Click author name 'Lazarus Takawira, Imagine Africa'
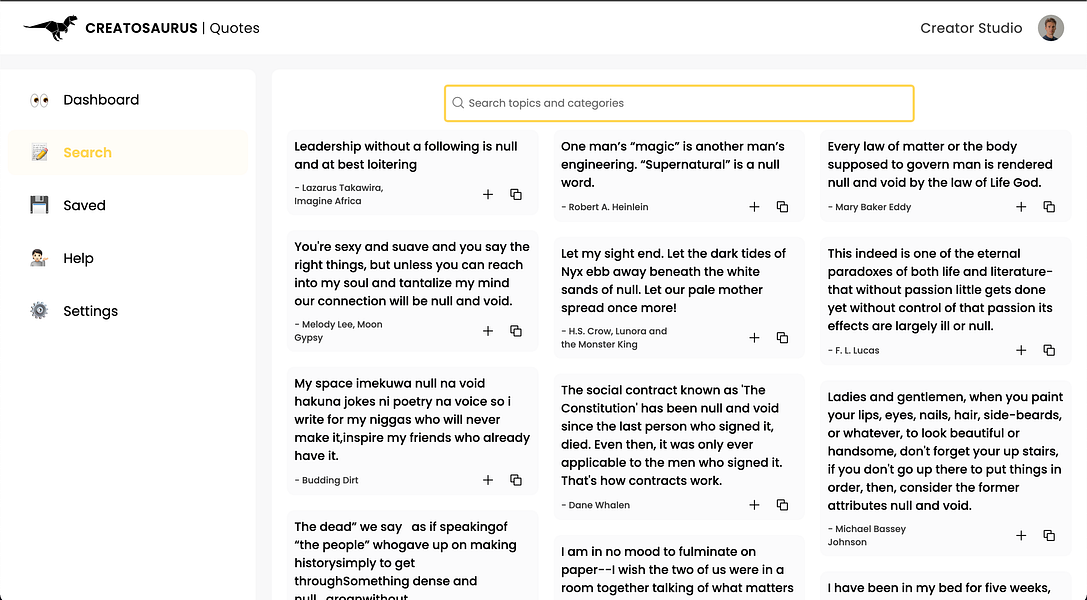The width and height of the screenshot is (1087, 600). coord(338,195)
